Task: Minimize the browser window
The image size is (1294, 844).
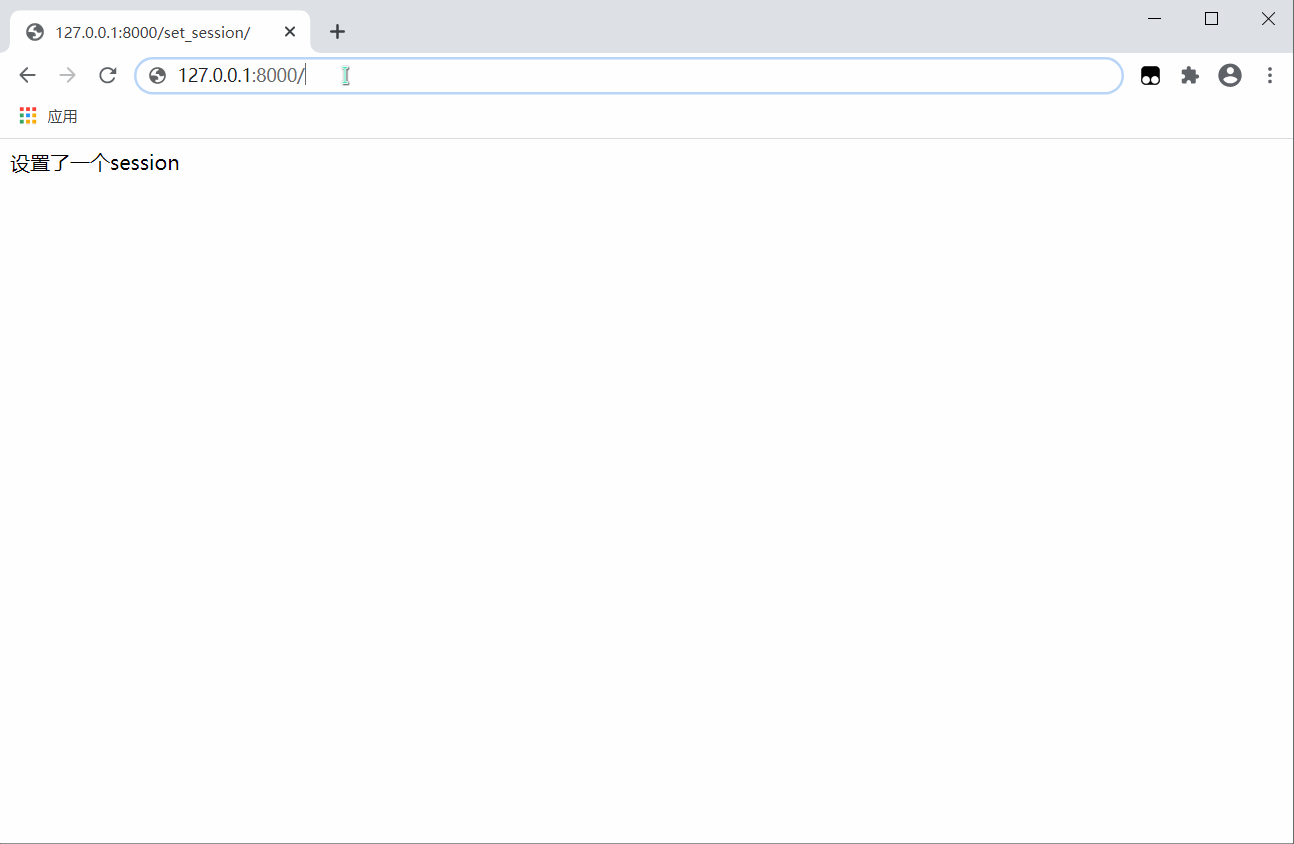Action: coord(1154,18)
